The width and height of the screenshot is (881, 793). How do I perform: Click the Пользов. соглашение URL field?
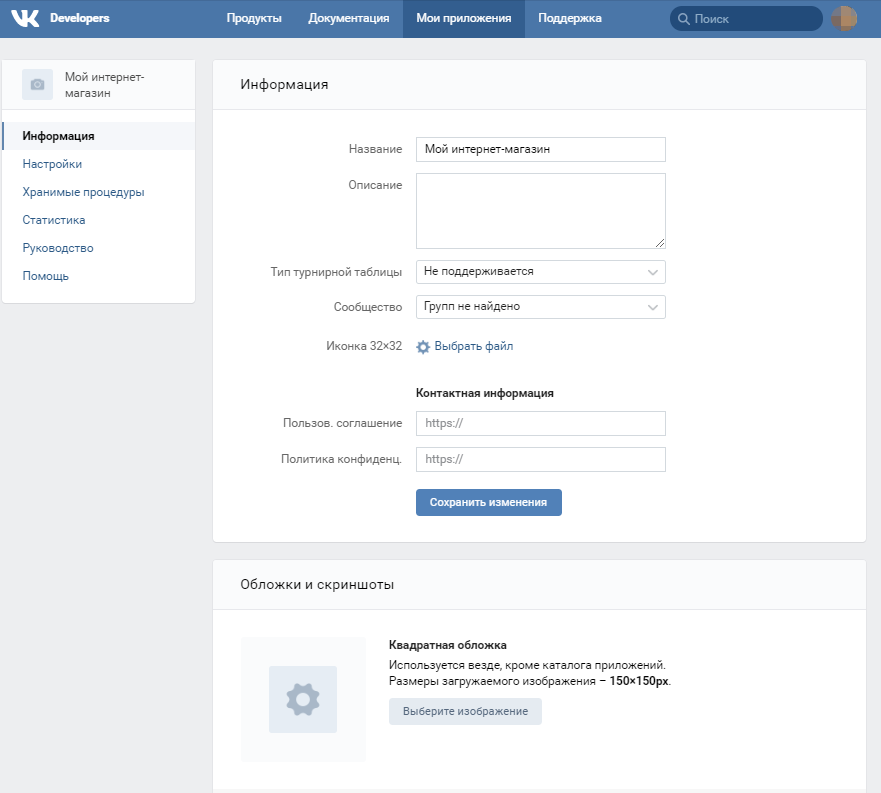click(x=540, y=423)
